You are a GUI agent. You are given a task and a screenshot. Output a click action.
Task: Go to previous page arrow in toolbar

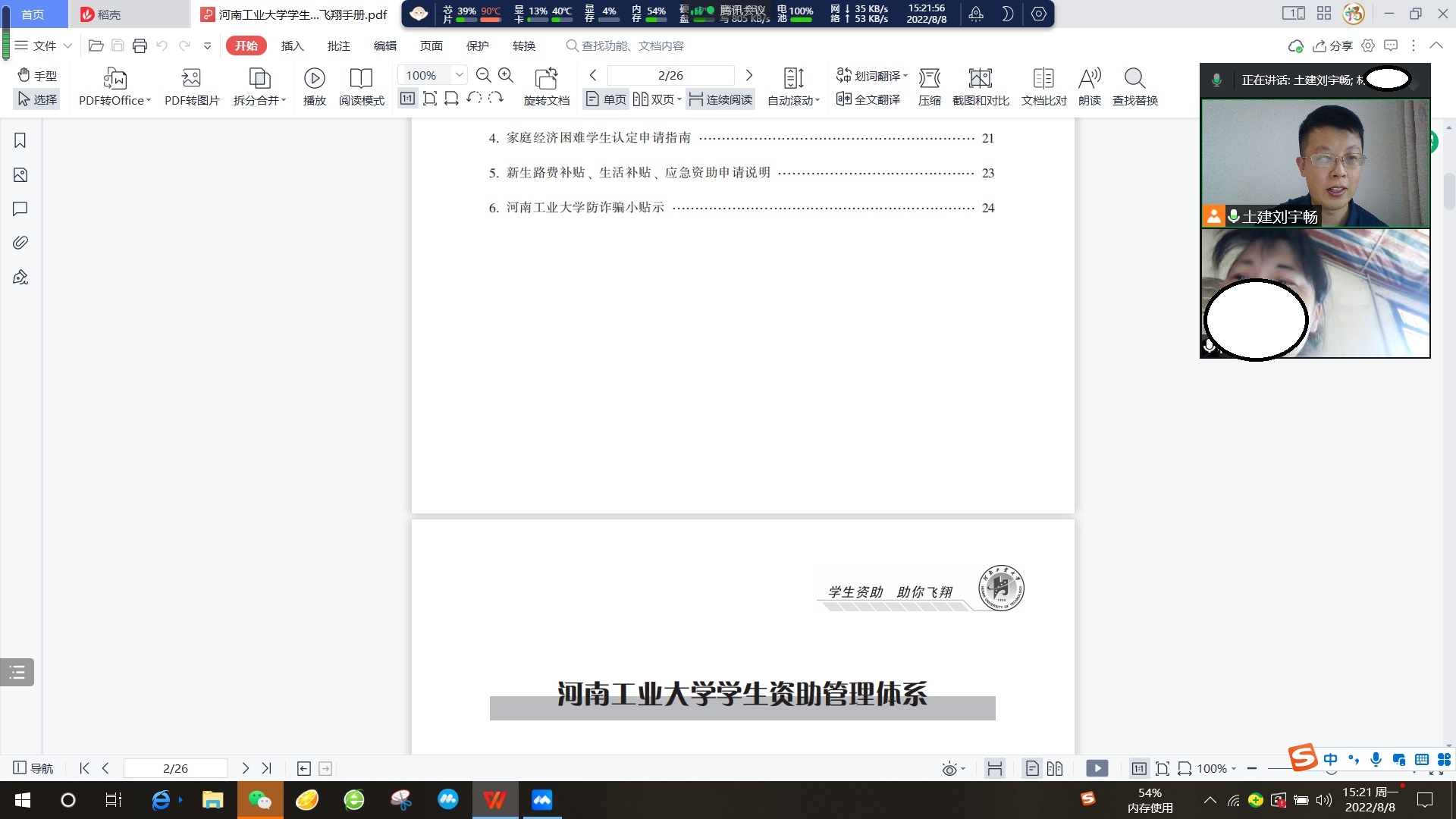click(x=593, y=75)
